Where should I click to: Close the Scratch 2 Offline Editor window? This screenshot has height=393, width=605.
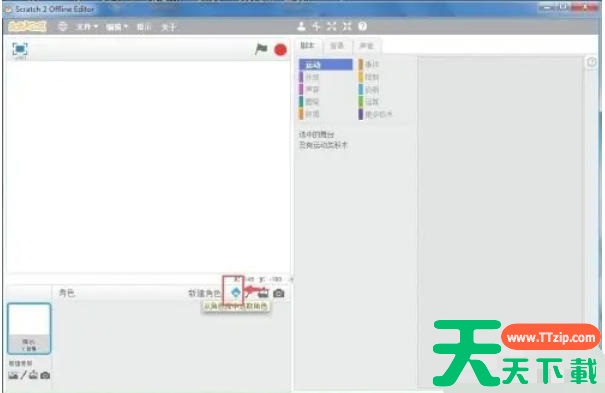click(x=584, y=7)
